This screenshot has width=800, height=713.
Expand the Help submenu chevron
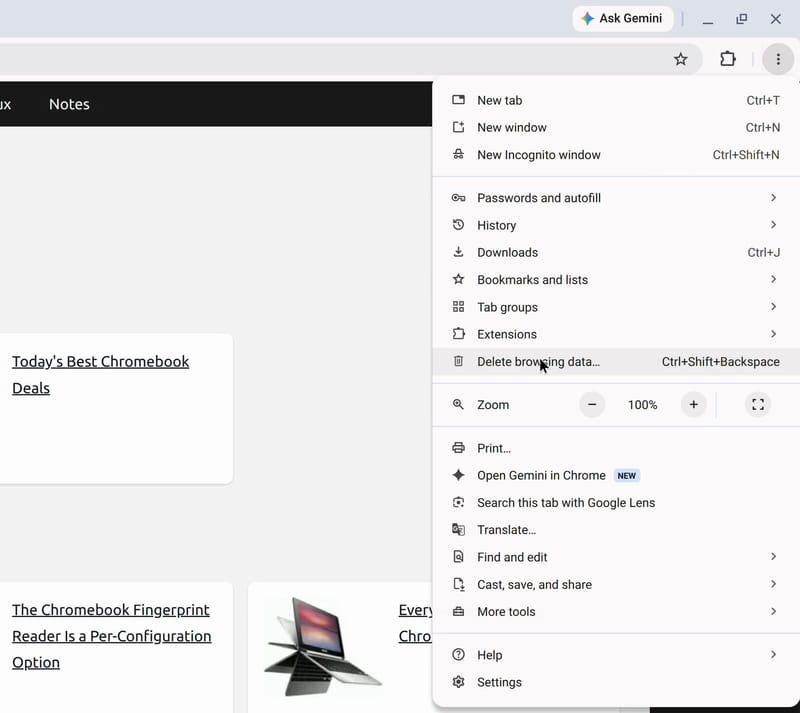(773, 654)
